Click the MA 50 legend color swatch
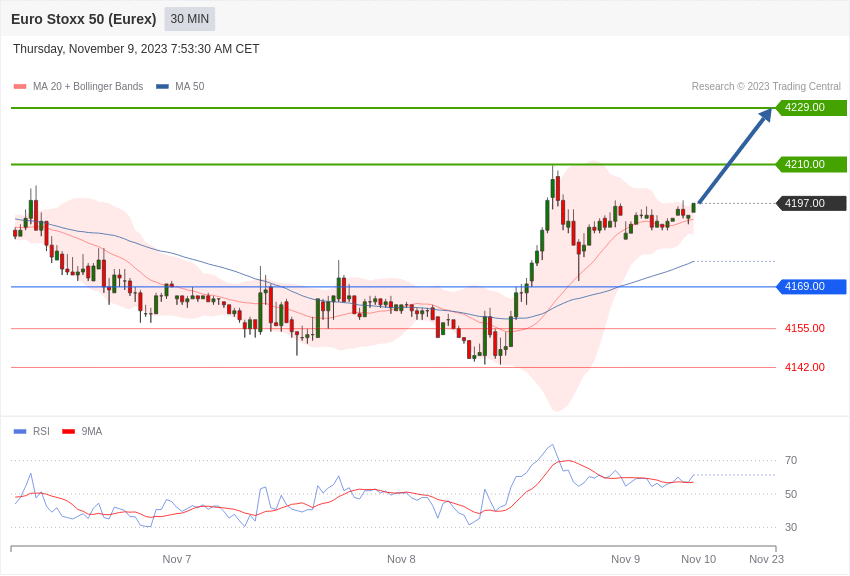850x576 pixels. 162,87
